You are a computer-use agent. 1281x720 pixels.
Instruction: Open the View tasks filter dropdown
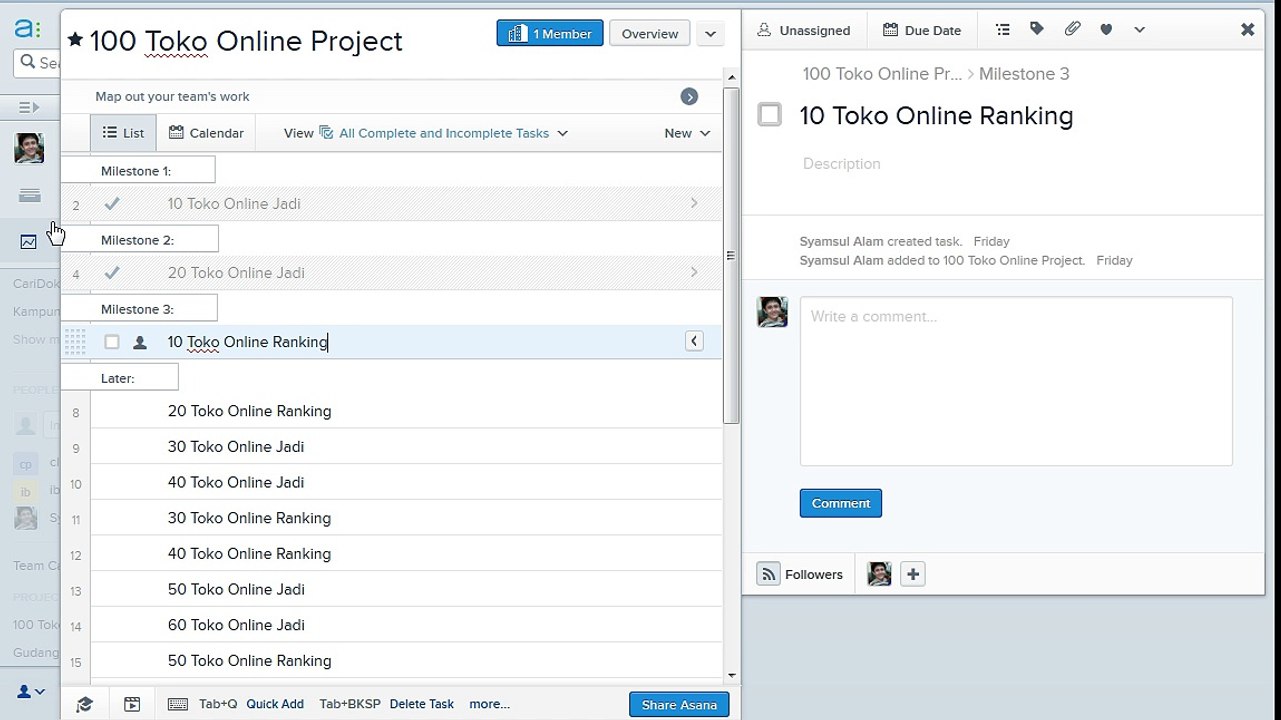443,133
